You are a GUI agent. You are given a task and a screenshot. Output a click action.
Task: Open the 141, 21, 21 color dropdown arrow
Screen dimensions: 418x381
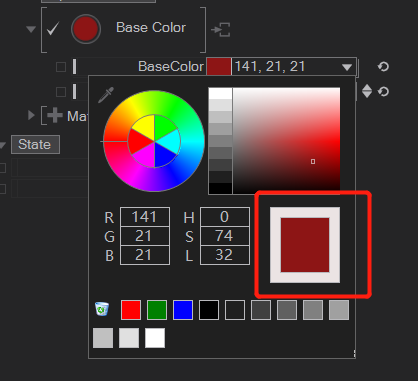347,67
